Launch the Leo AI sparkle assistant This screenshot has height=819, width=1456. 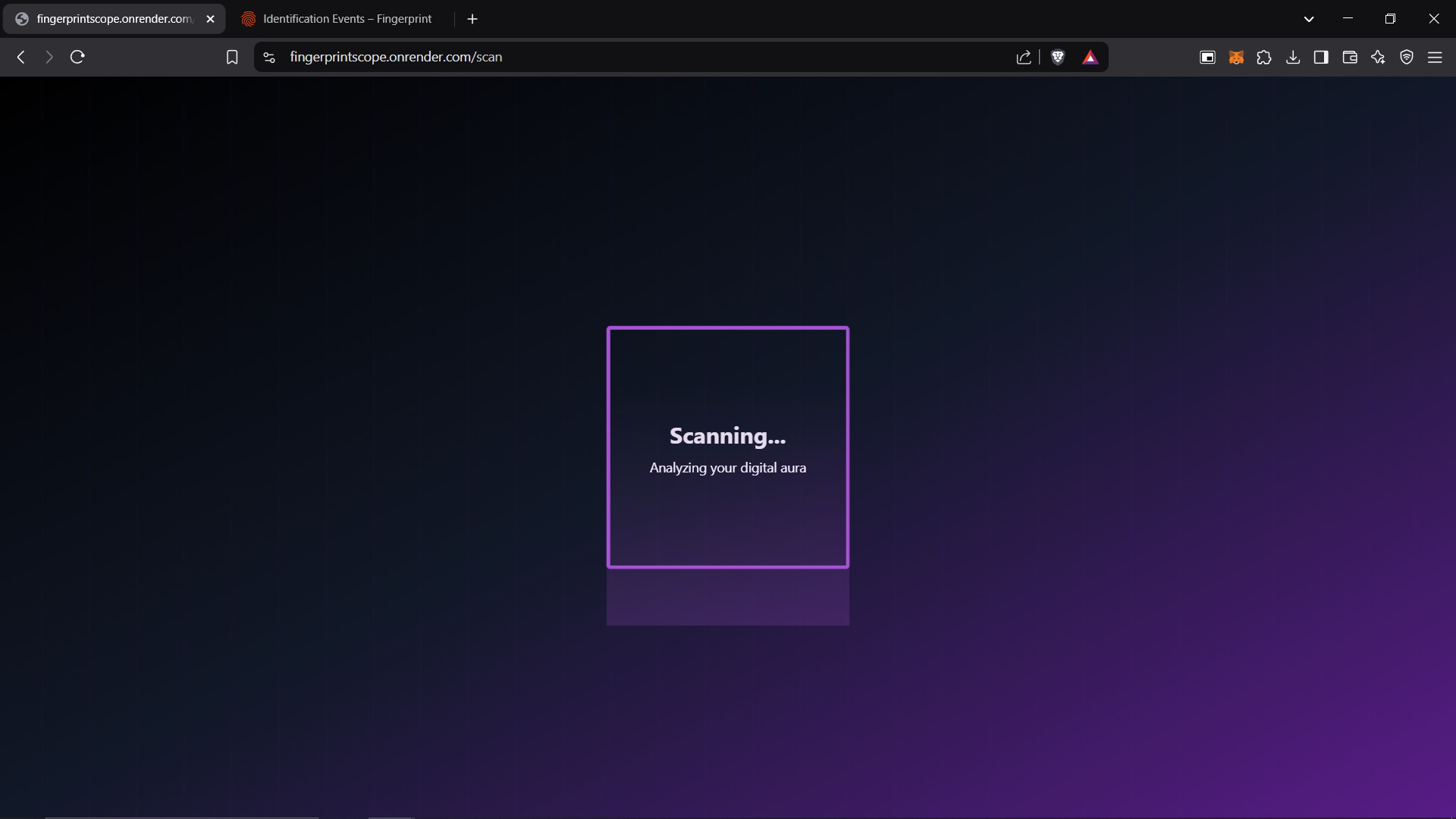tap(1378, 58)
